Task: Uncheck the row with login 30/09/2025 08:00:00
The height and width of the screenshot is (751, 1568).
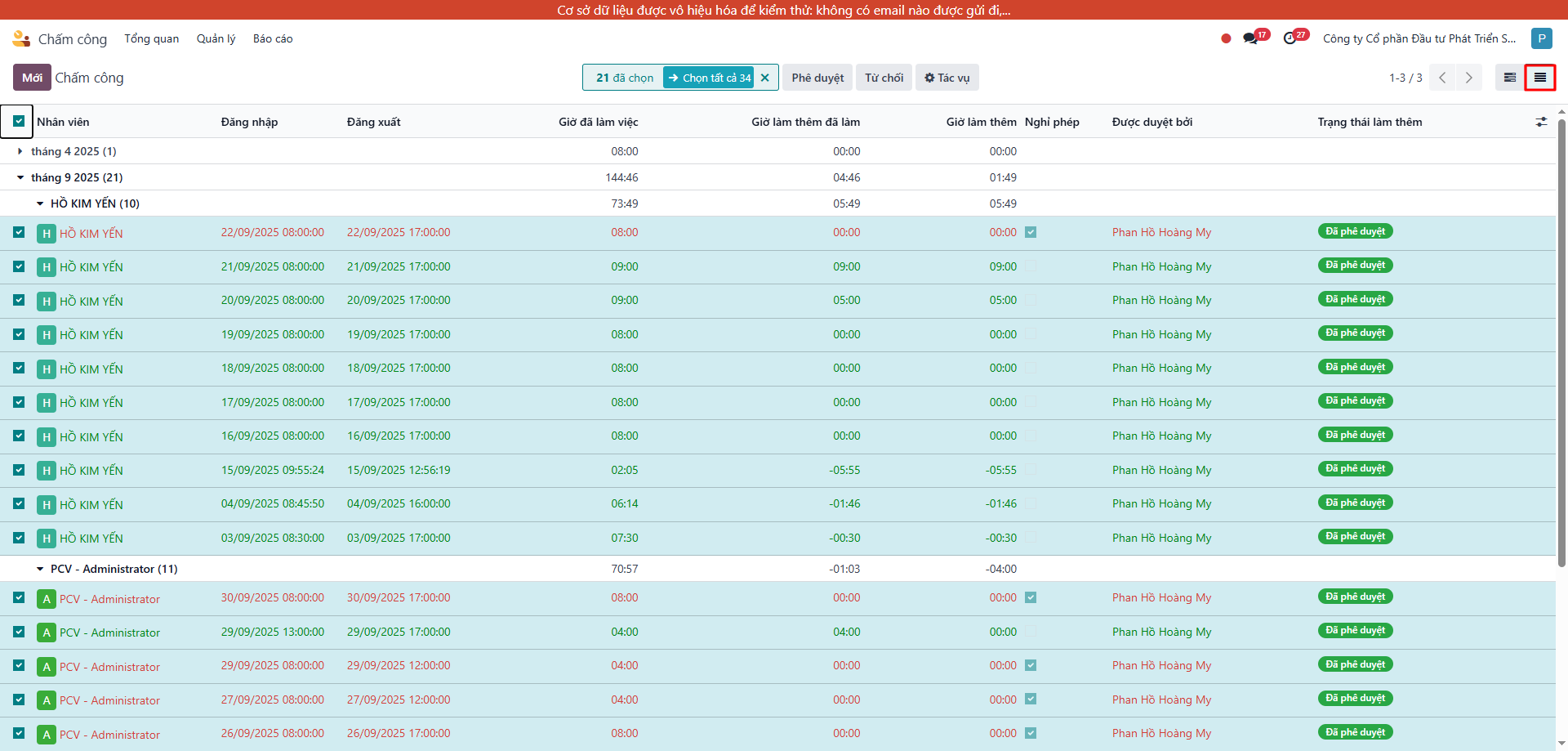Action: click(19, 597)
